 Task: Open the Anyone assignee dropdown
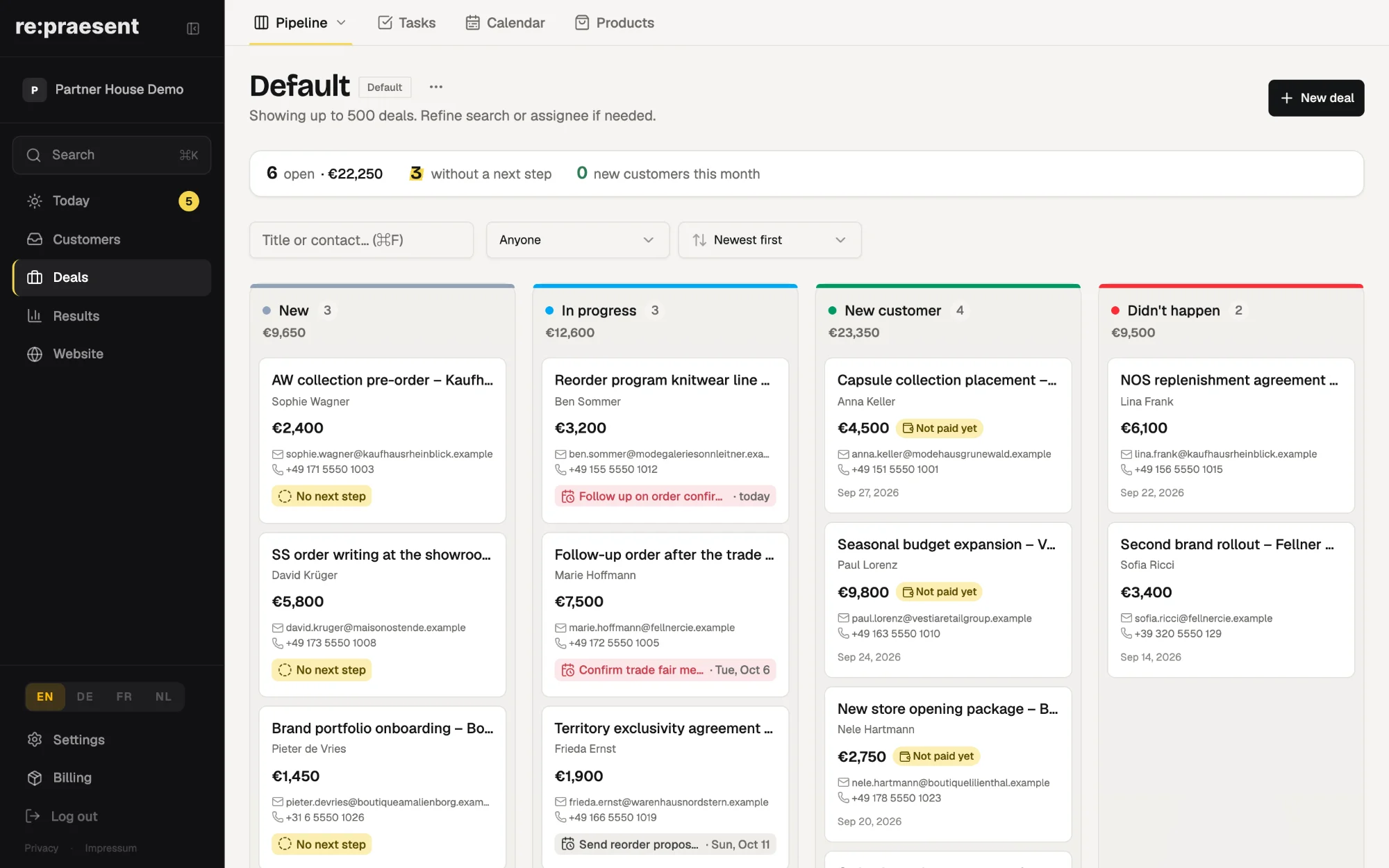pyautogui.click(x=578, y=240)
